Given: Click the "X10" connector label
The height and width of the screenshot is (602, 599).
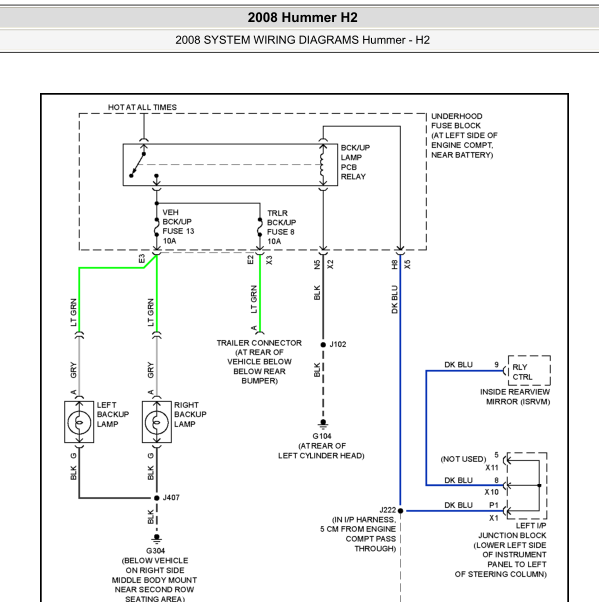Looking at the screenshot, I should (491, 492).
